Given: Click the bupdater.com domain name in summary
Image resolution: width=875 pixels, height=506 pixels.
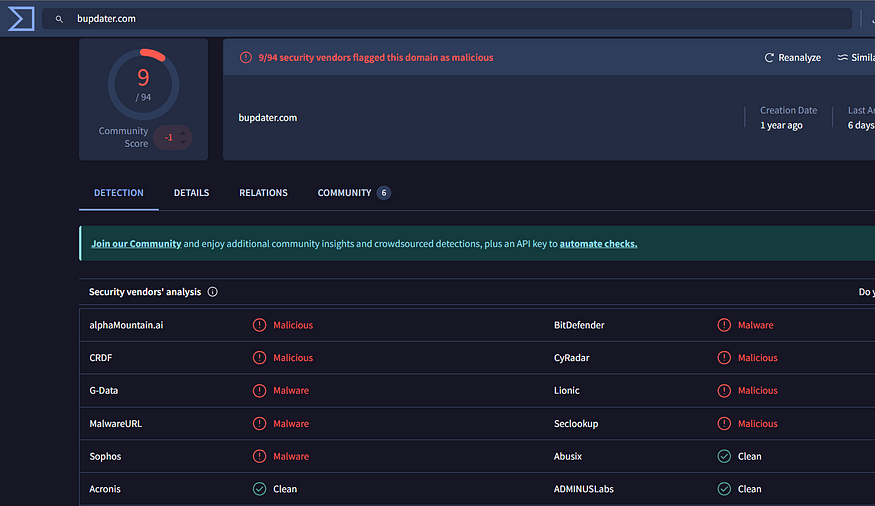Looking at the screenshot, I should click(x=268, y=118).
